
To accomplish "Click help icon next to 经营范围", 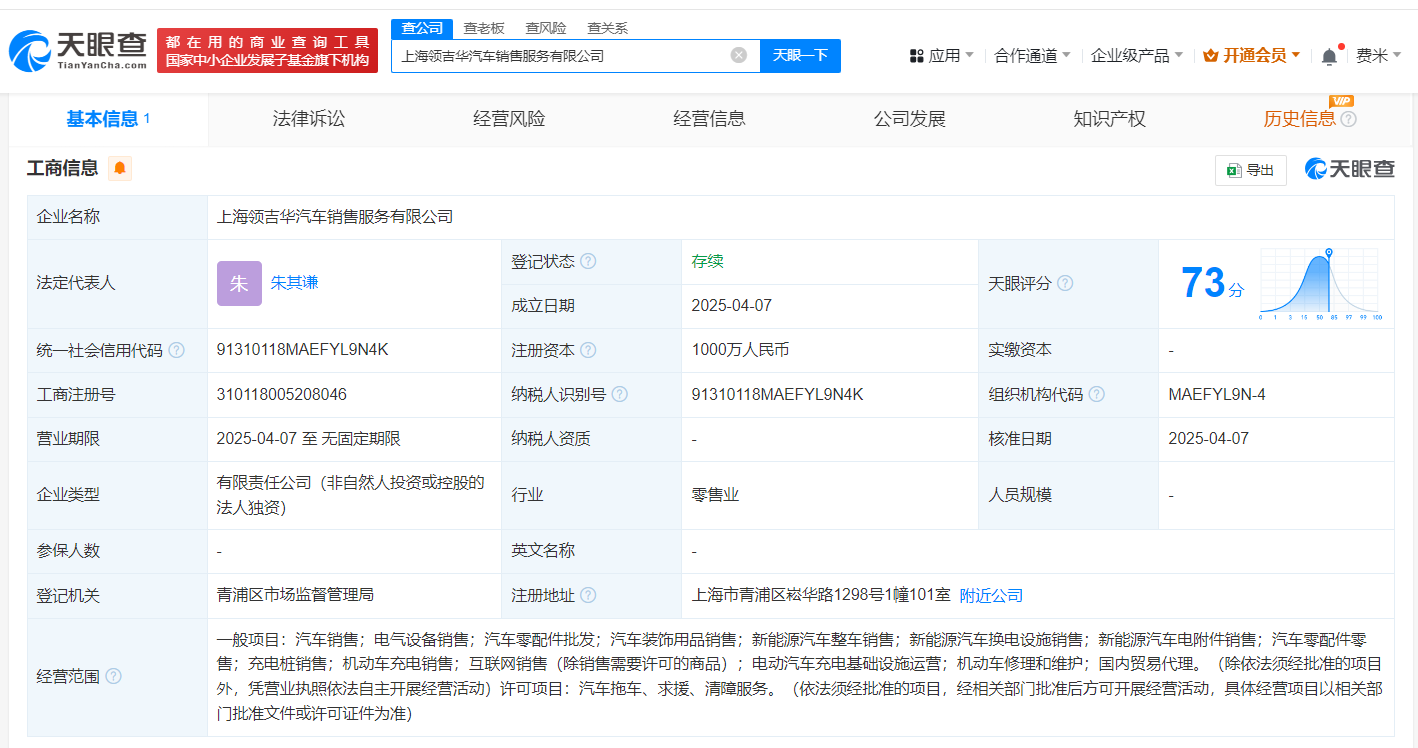I will pyautogui.click(x=114, y=677).
